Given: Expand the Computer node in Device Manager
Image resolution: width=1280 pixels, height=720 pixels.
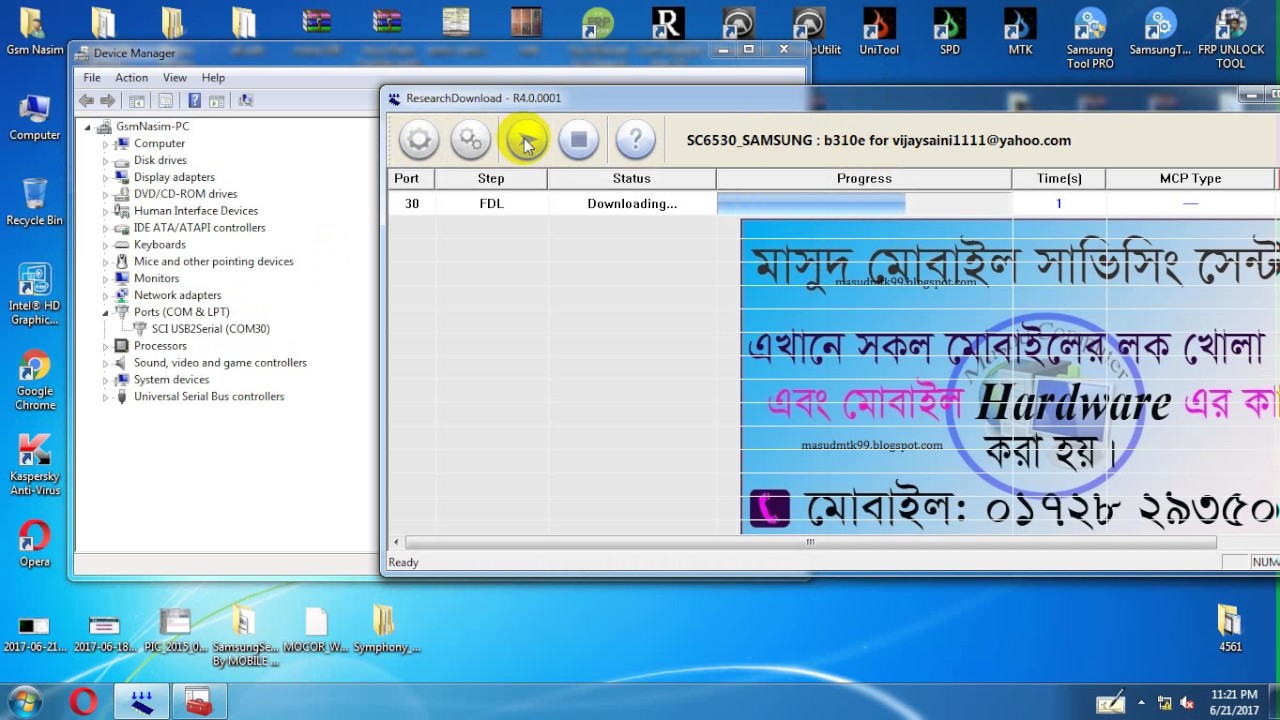Looking at the screenshot, I should coord(105,144).
